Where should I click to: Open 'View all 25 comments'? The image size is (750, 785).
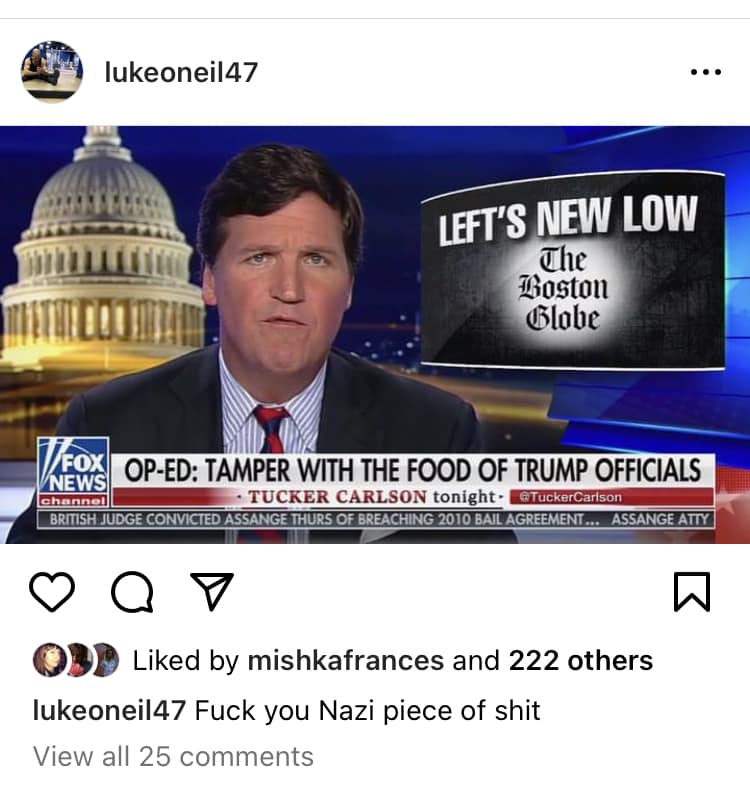click(173, 756)
